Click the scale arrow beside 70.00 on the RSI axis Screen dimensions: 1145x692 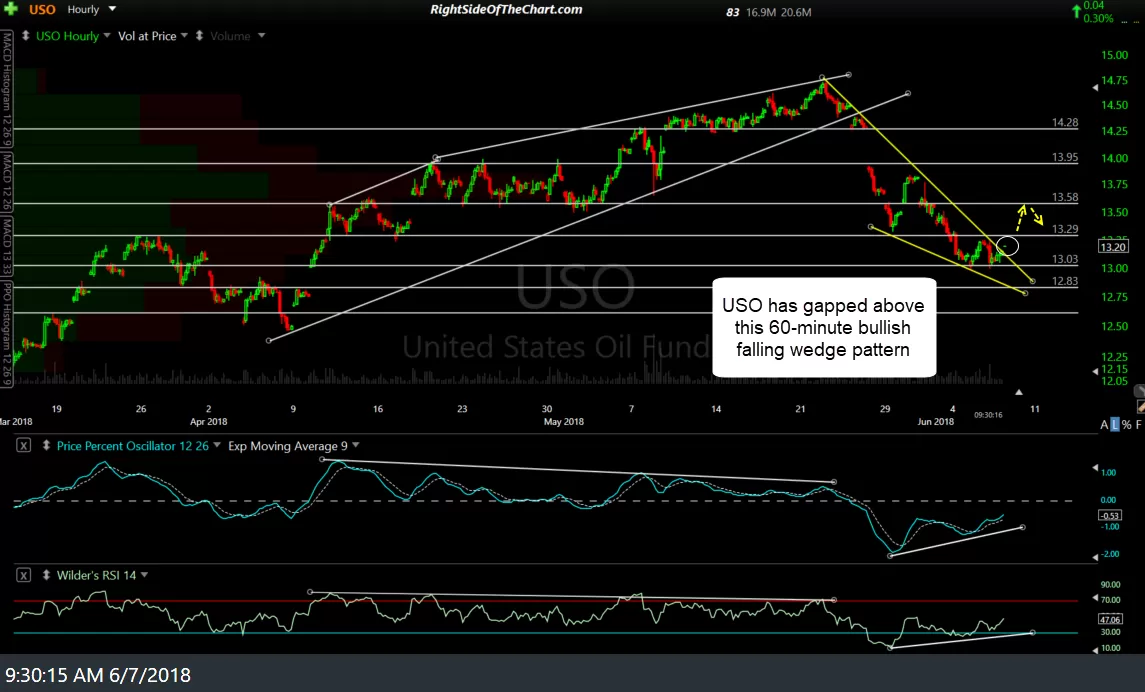point(1095,598)
